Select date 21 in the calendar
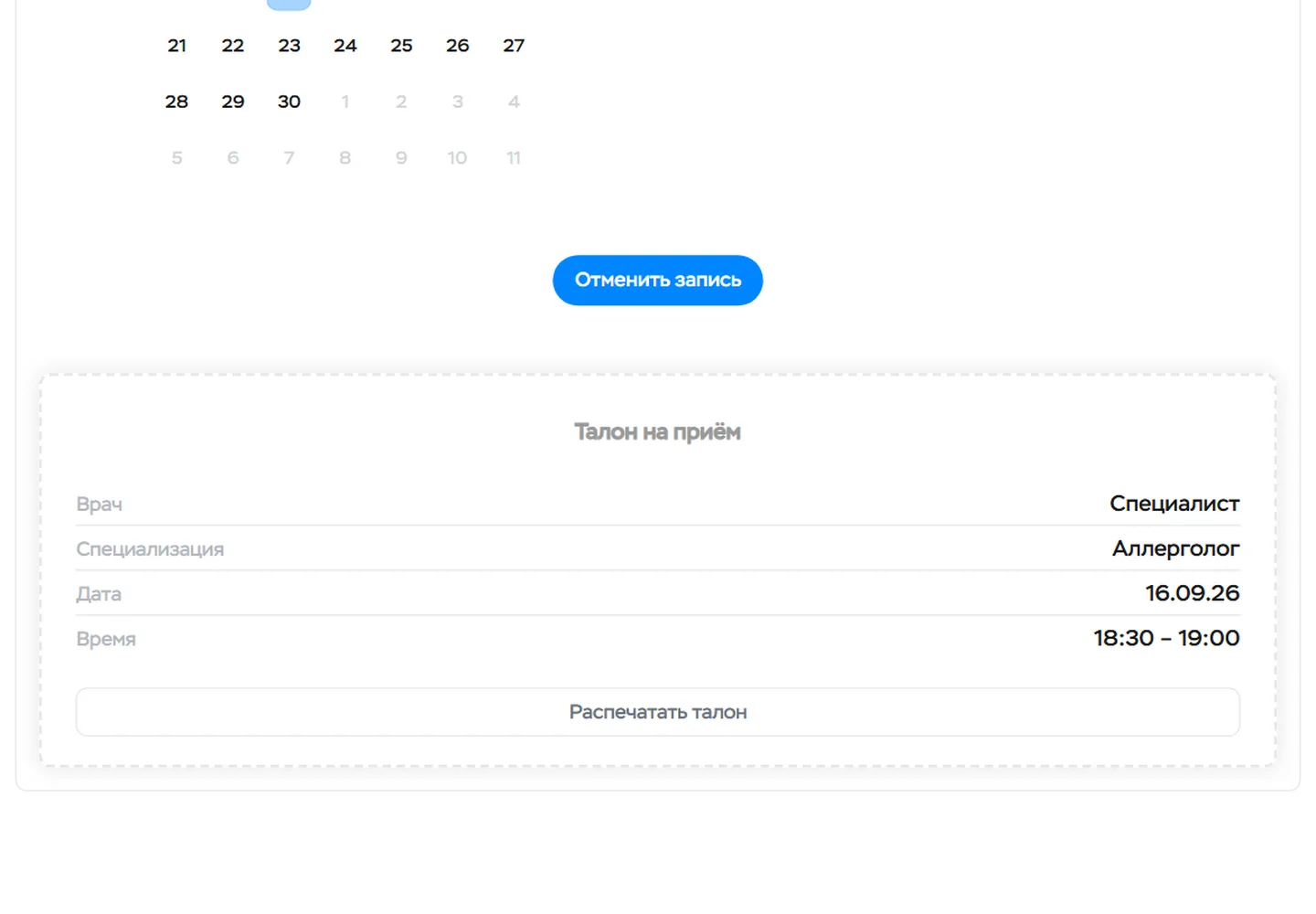This screenshot has width=1316, height=914. pyautogui.click(x=176, y=46)
